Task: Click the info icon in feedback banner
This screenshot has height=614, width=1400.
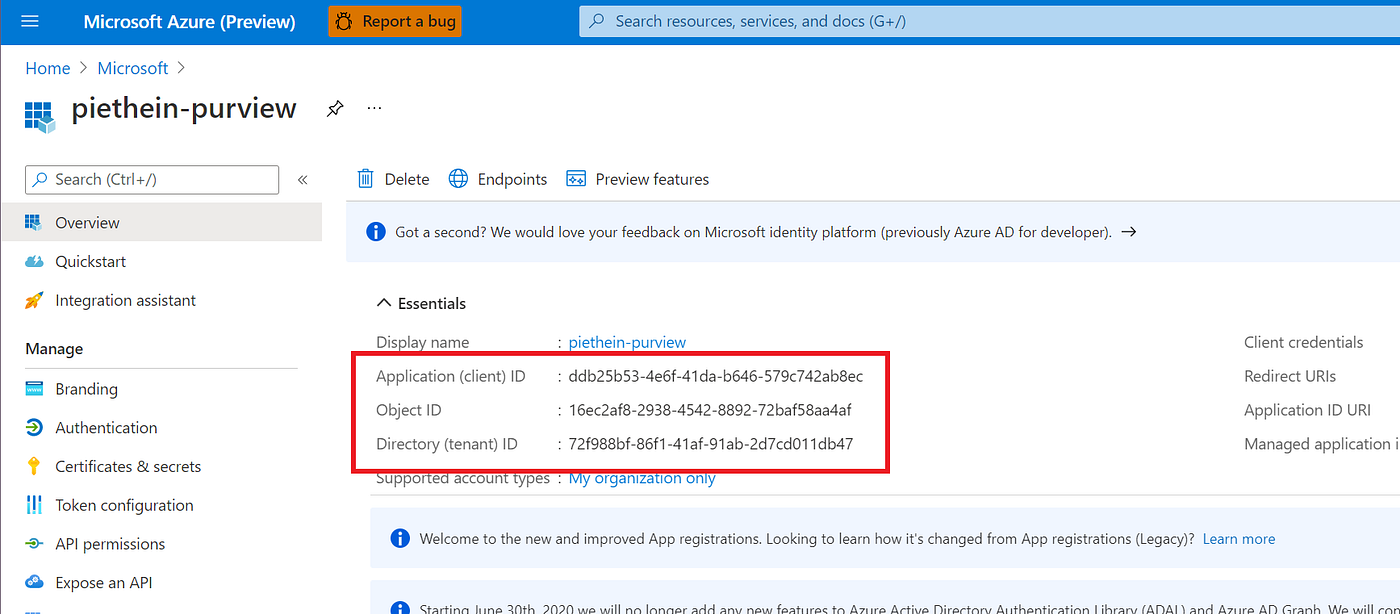Action: point(376,232)
